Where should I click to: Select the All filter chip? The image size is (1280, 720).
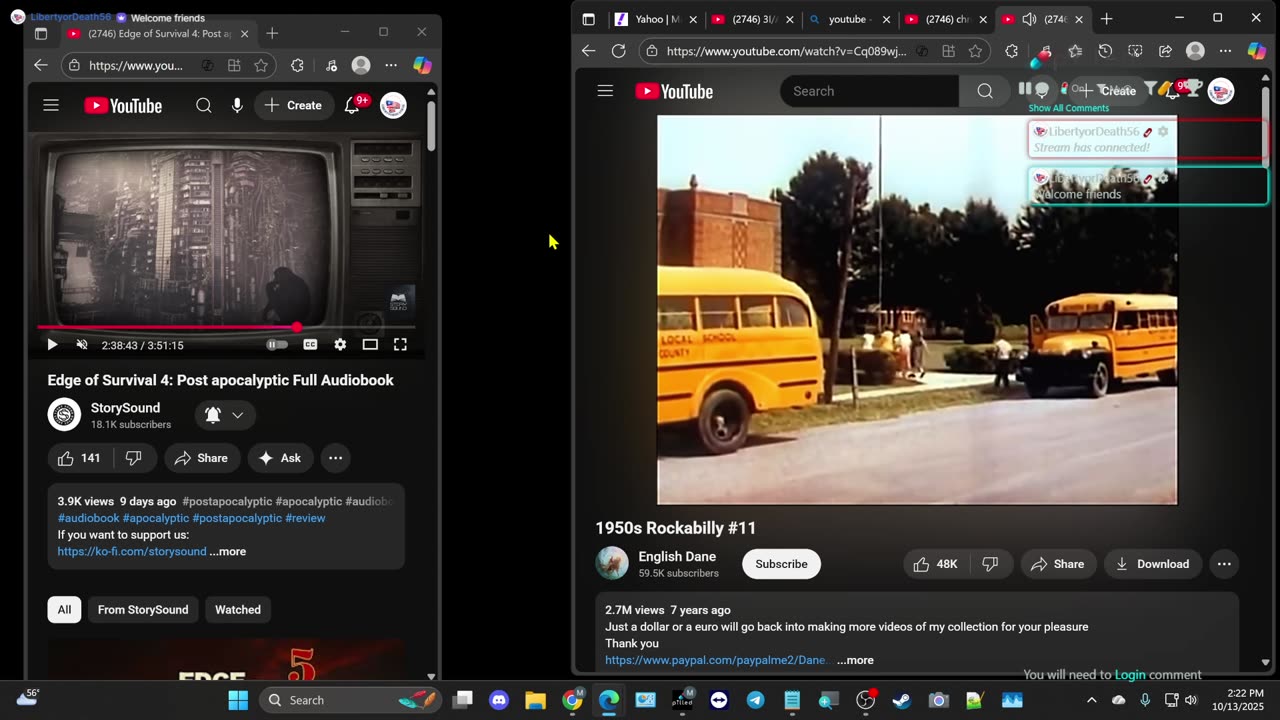point(64,610)
